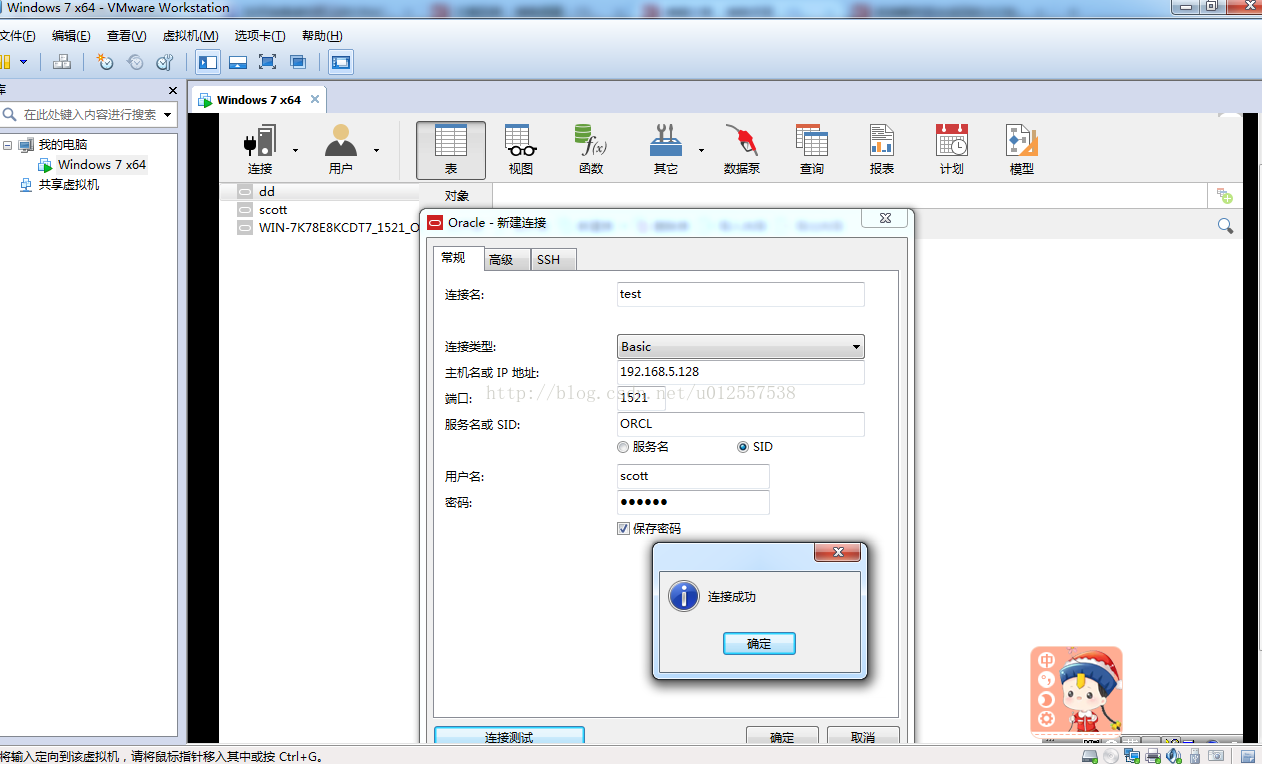Click the 连接名 input field
This screenshot has height=765, width=1262.
pos(741,294)
